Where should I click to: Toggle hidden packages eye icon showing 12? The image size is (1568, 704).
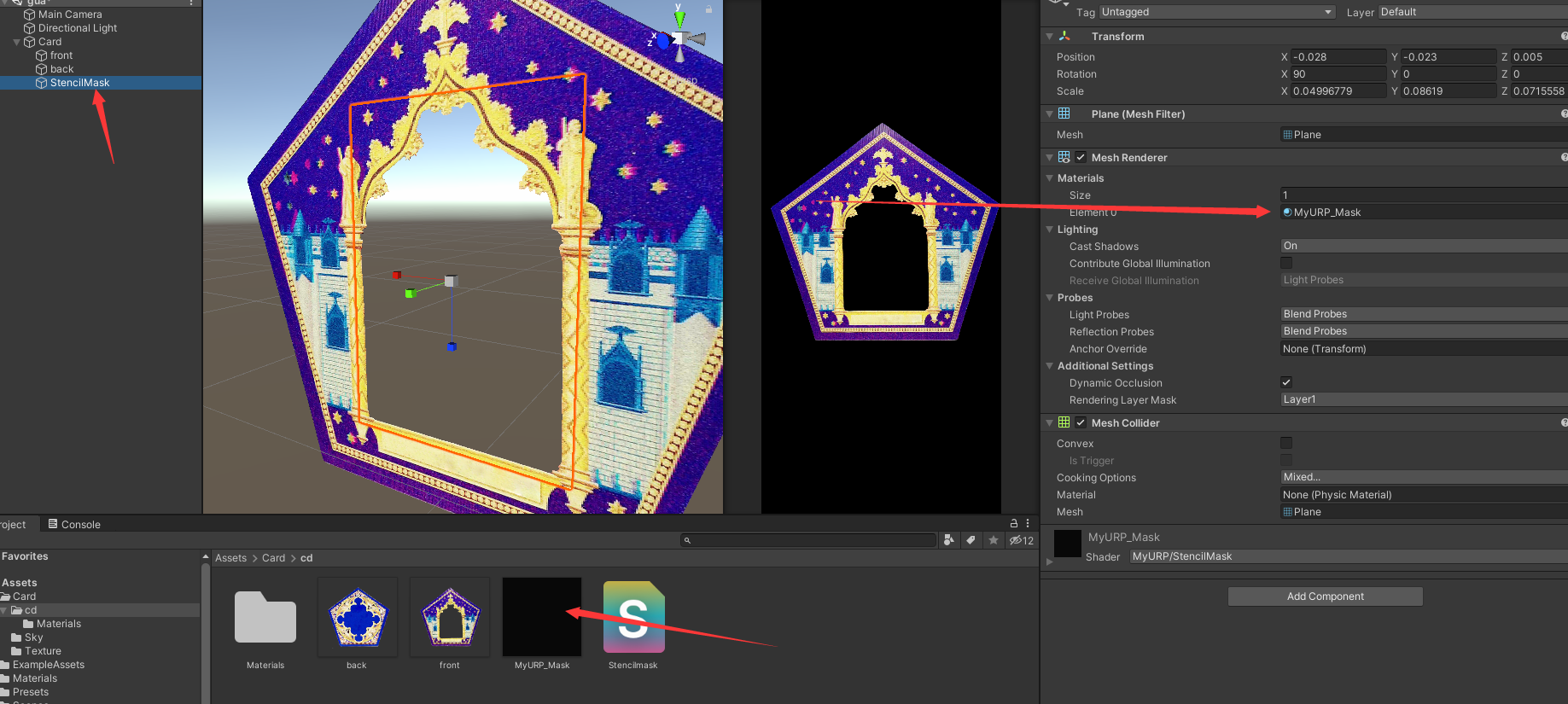click(x=1022, y=540)
